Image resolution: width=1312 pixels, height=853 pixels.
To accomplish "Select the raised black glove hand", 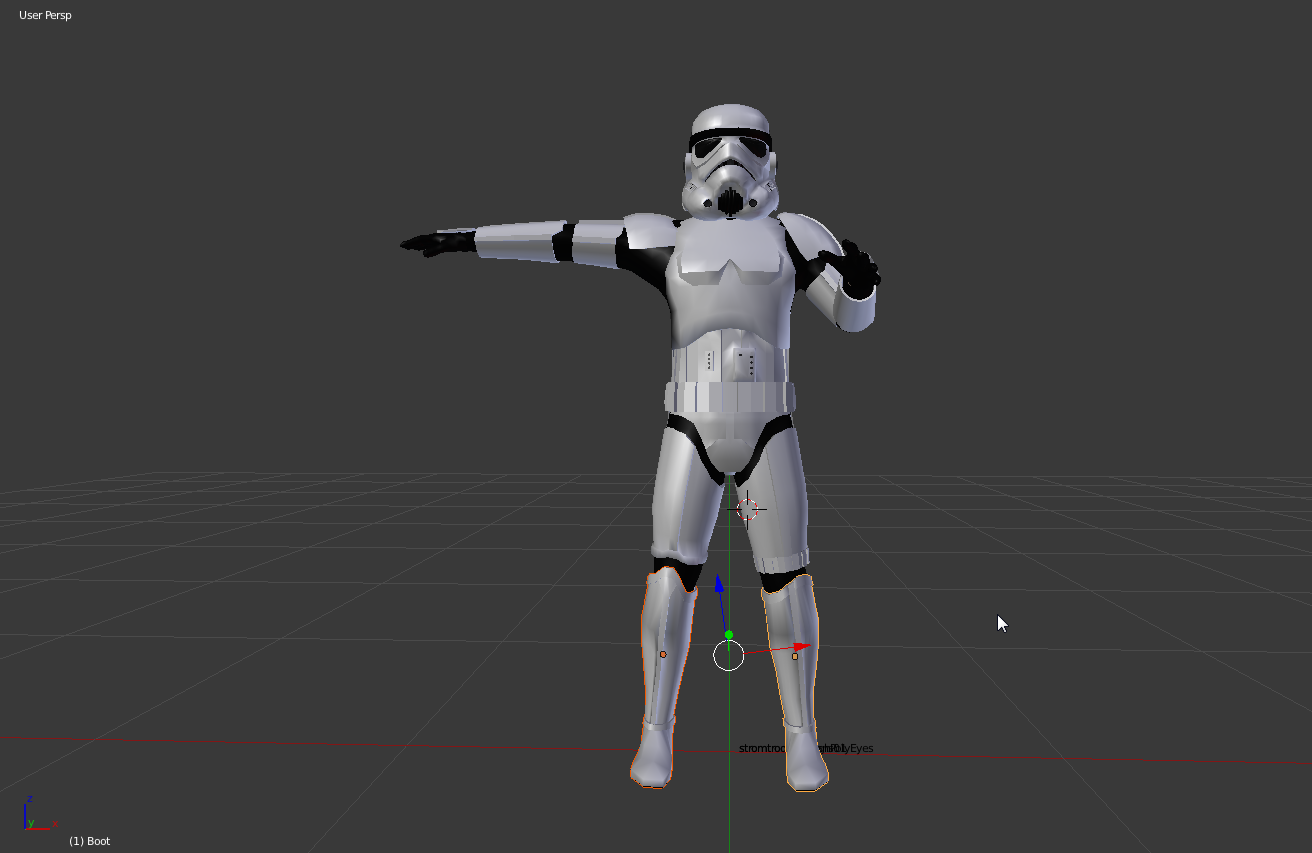I will [x=851, y=268].
